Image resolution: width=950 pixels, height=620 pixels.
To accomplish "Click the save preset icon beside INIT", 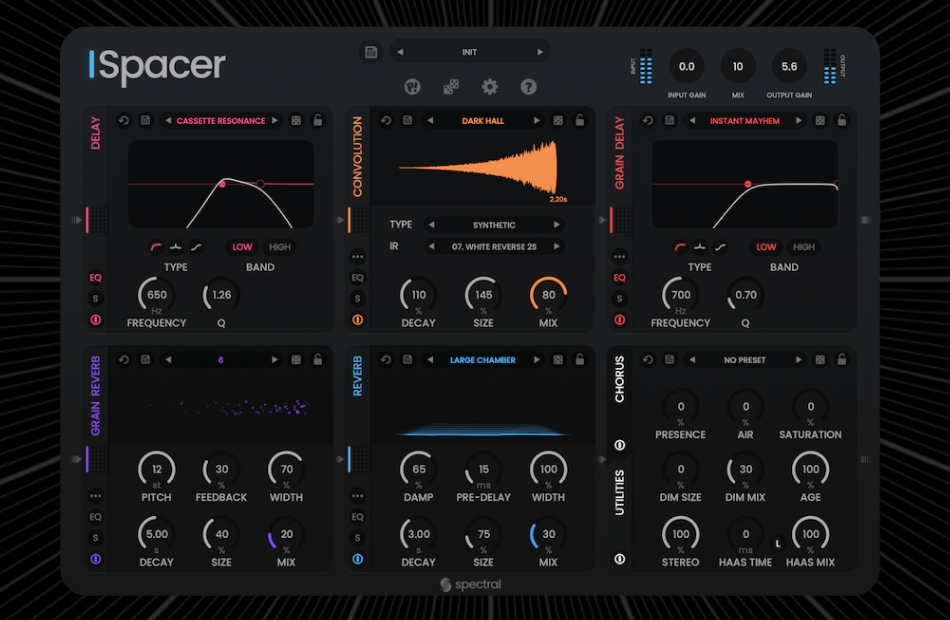I will click(371, 52).
